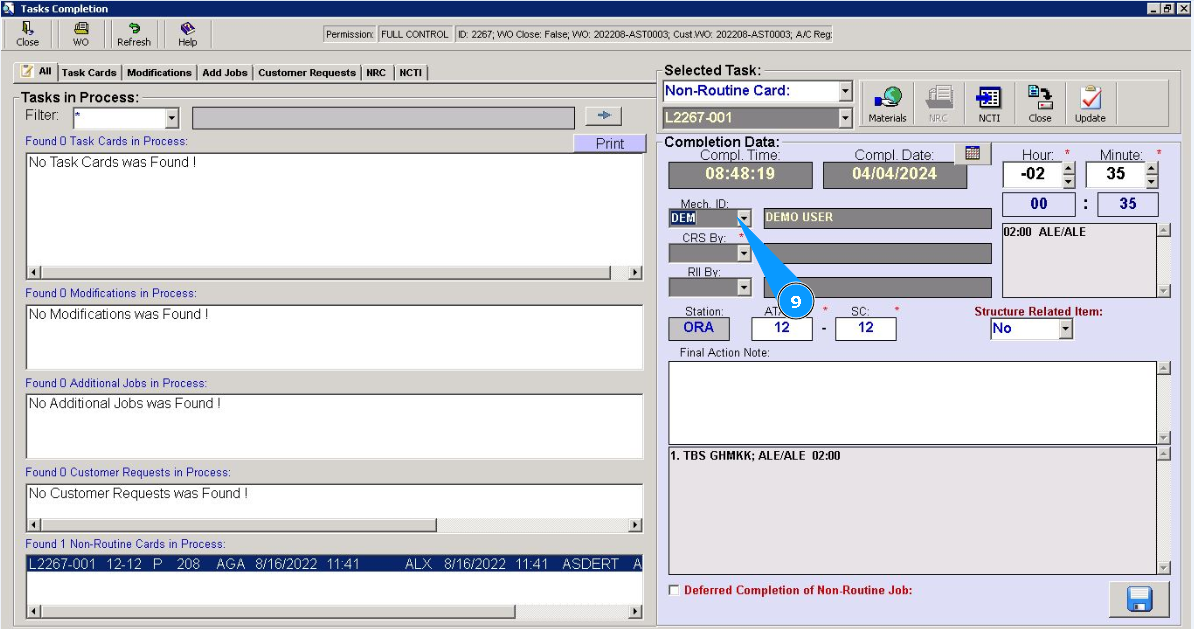The height and width of the screenshot is (629, 1194).
Task: Click the Hour value field showing -02
Action: [x=1033, y=174]
